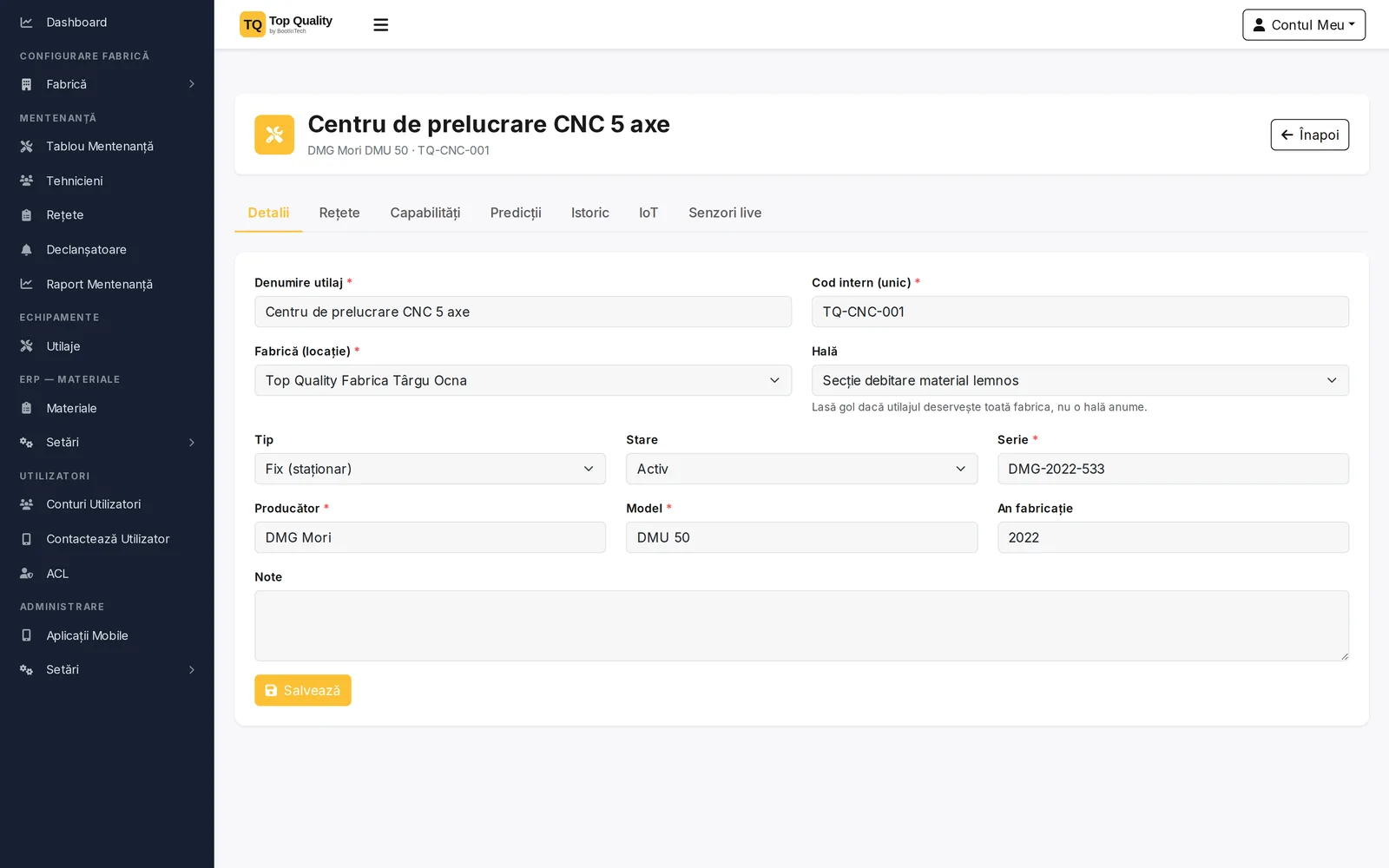Click the Tehnicieni people icon
This screenshot has height=868, width=1389.
(26, 181)
